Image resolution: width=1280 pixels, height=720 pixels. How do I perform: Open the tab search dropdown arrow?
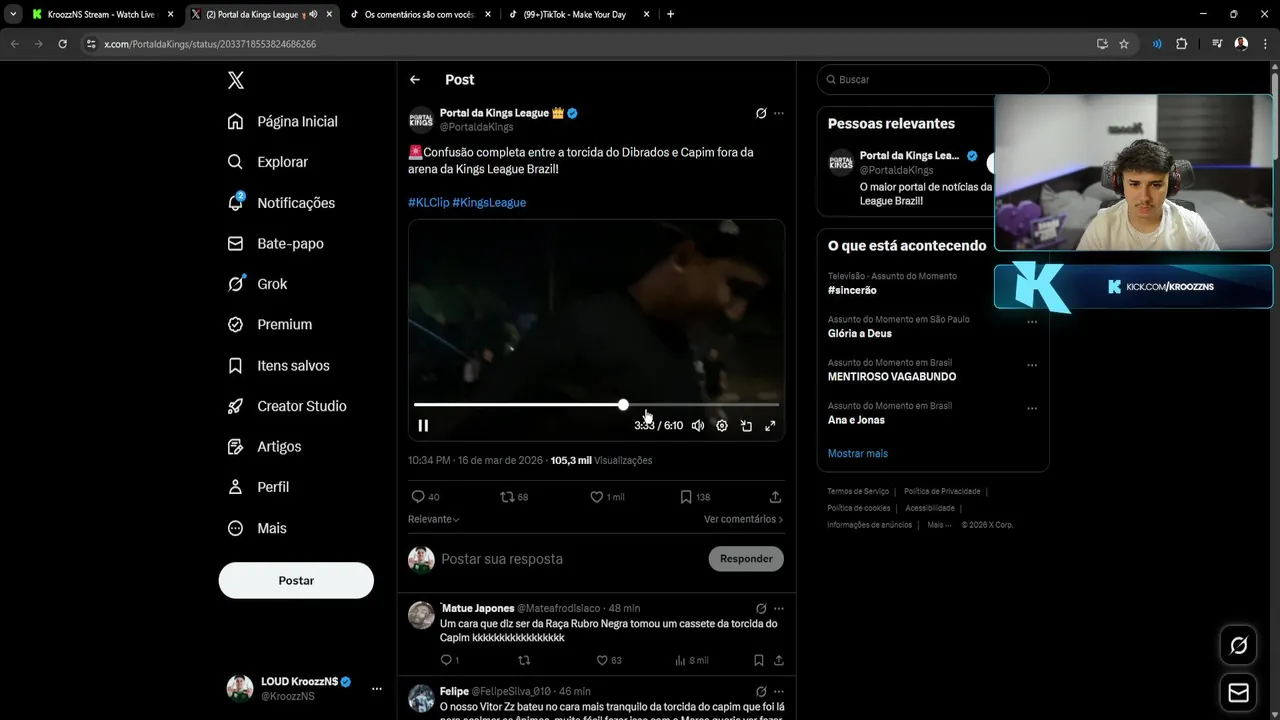click(13, 14)
